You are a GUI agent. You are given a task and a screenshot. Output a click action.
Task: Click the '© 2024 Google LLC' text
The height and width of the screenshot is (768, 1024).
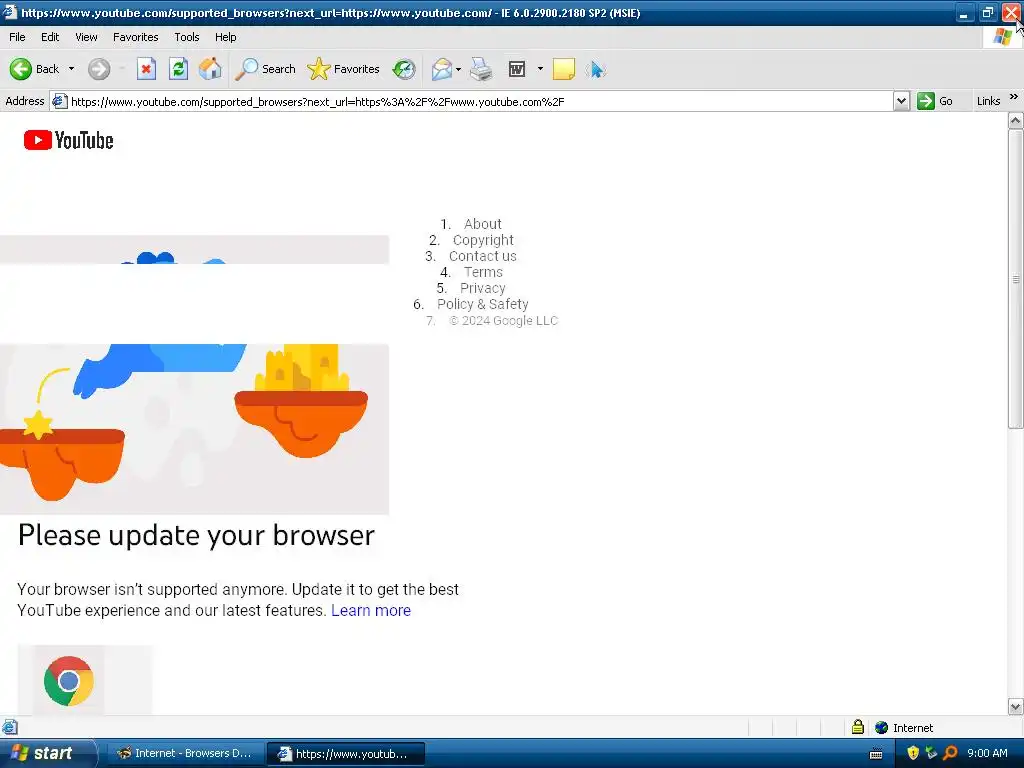(504, 321)
